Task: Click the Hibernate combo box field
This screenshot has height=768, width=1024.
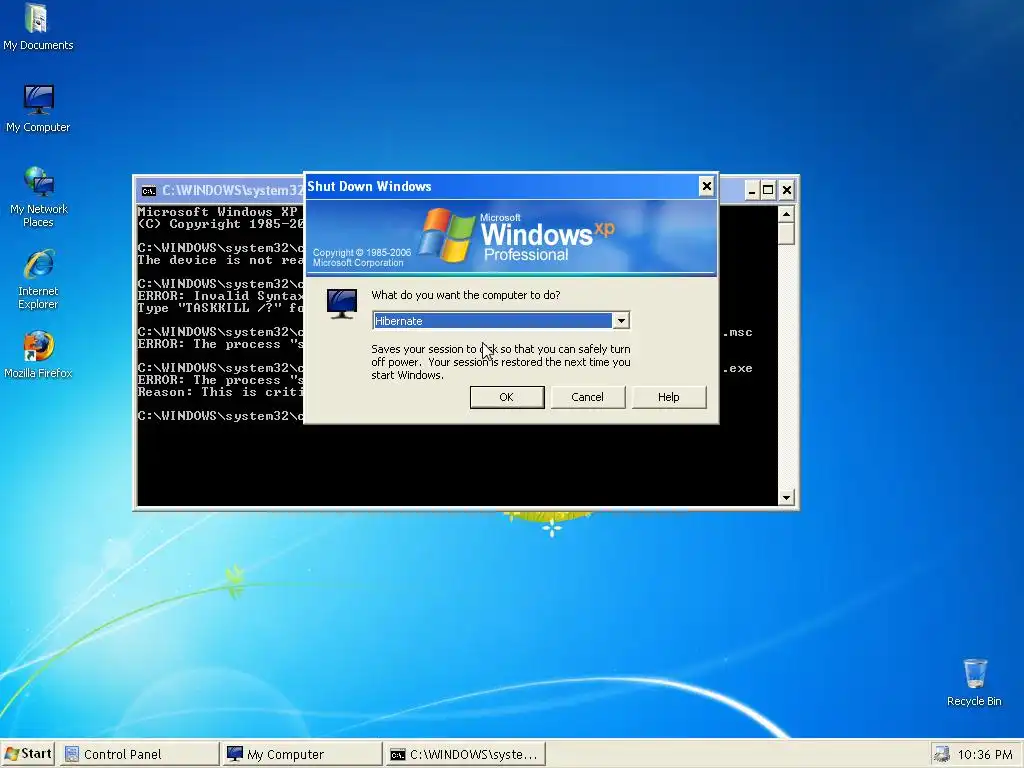Action: (501, 321)
